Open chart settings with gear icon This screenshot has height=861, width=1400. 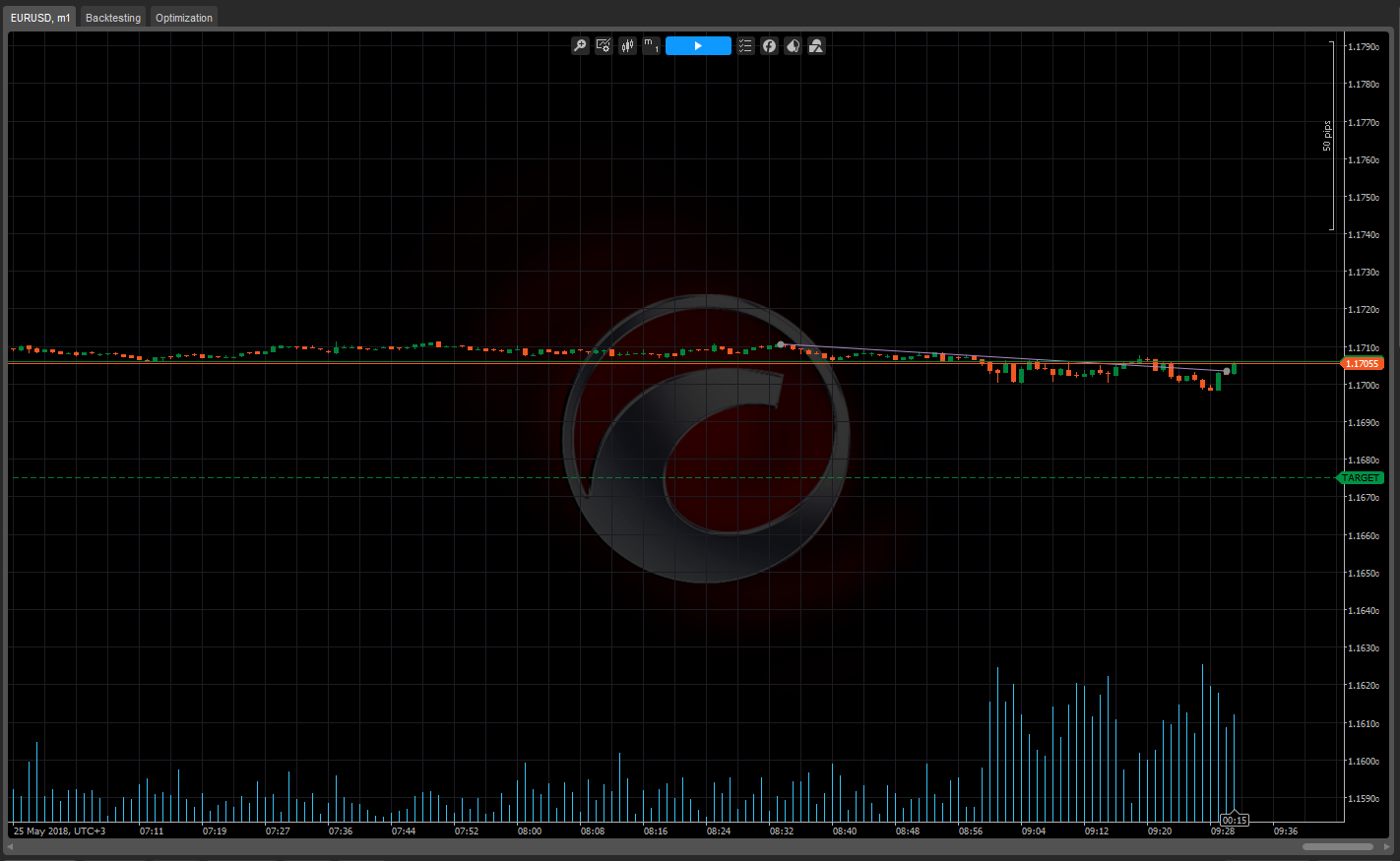604,46
